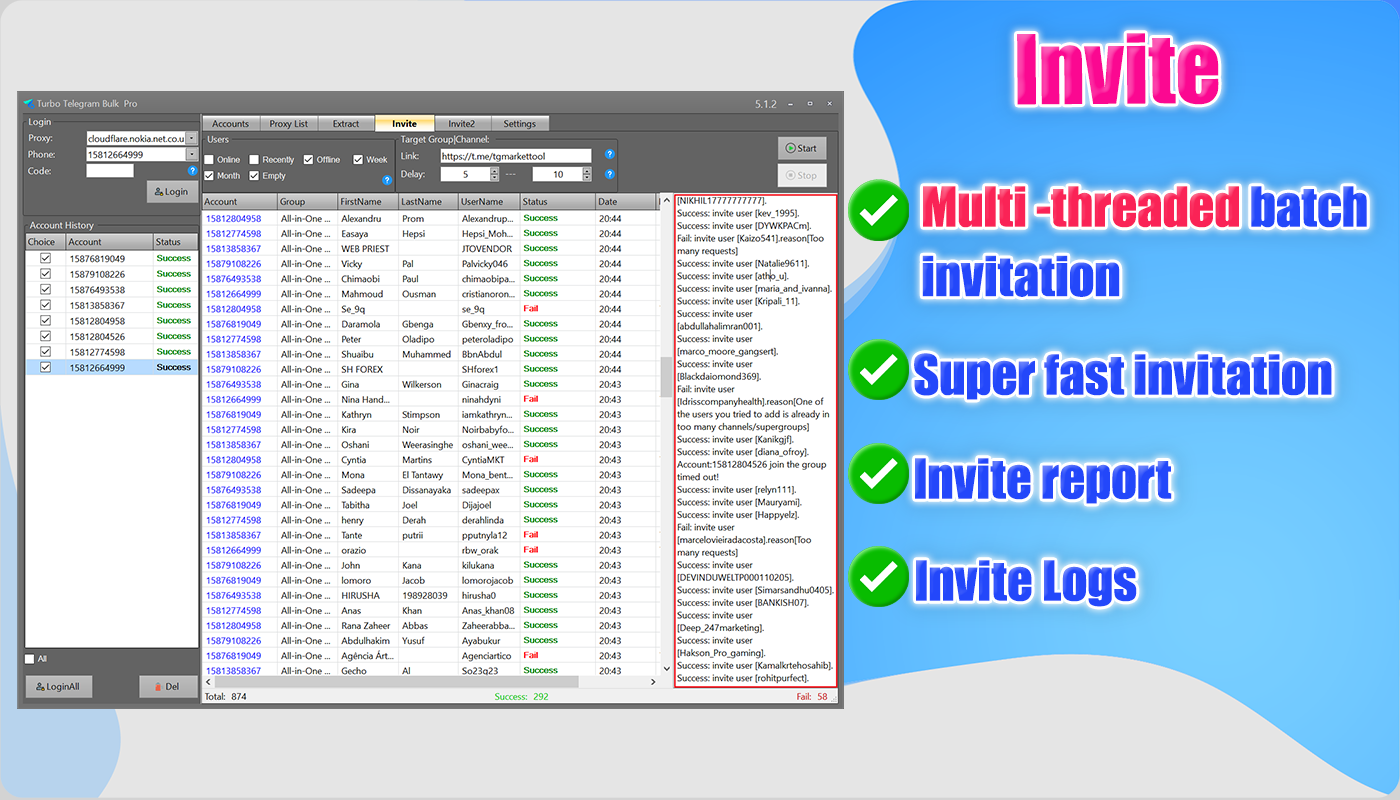This screenshot has width=1400, height=800.
Task: Click the username cell JTOVENDOR
Action: click(x=487, y=248)
